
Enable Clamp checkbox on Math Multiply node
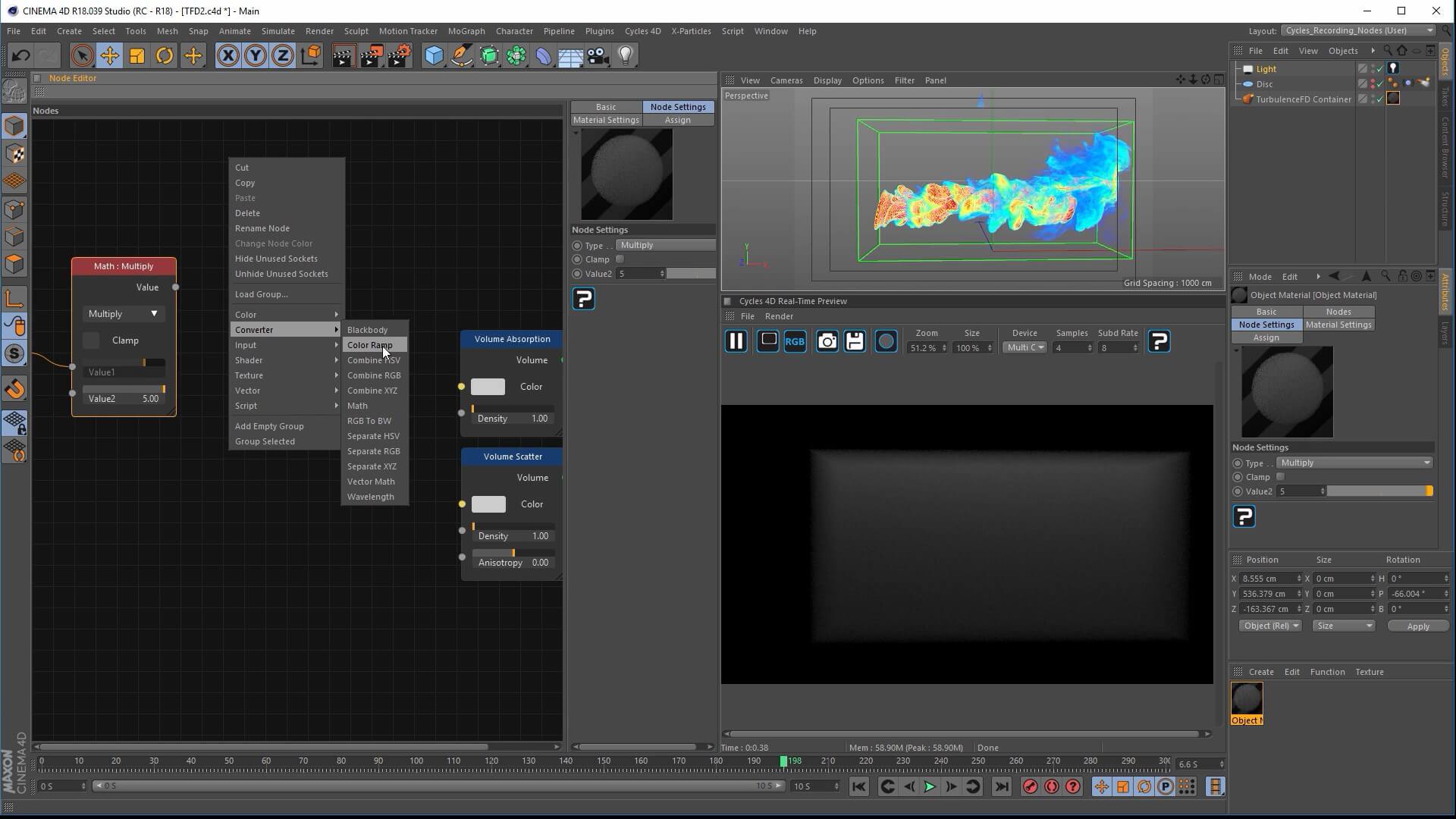point(91,340)
